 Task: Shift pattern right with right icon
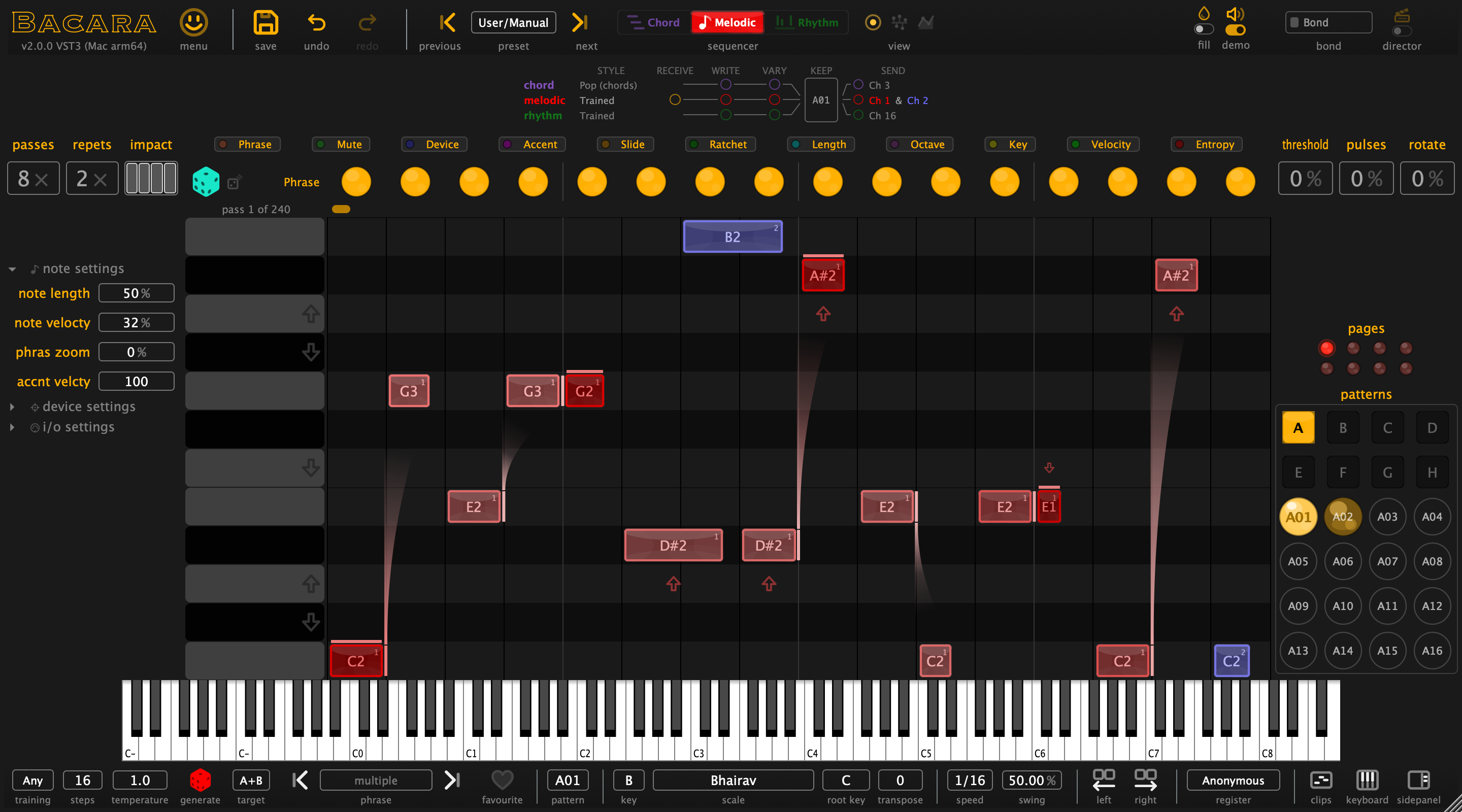(1145, 780)
